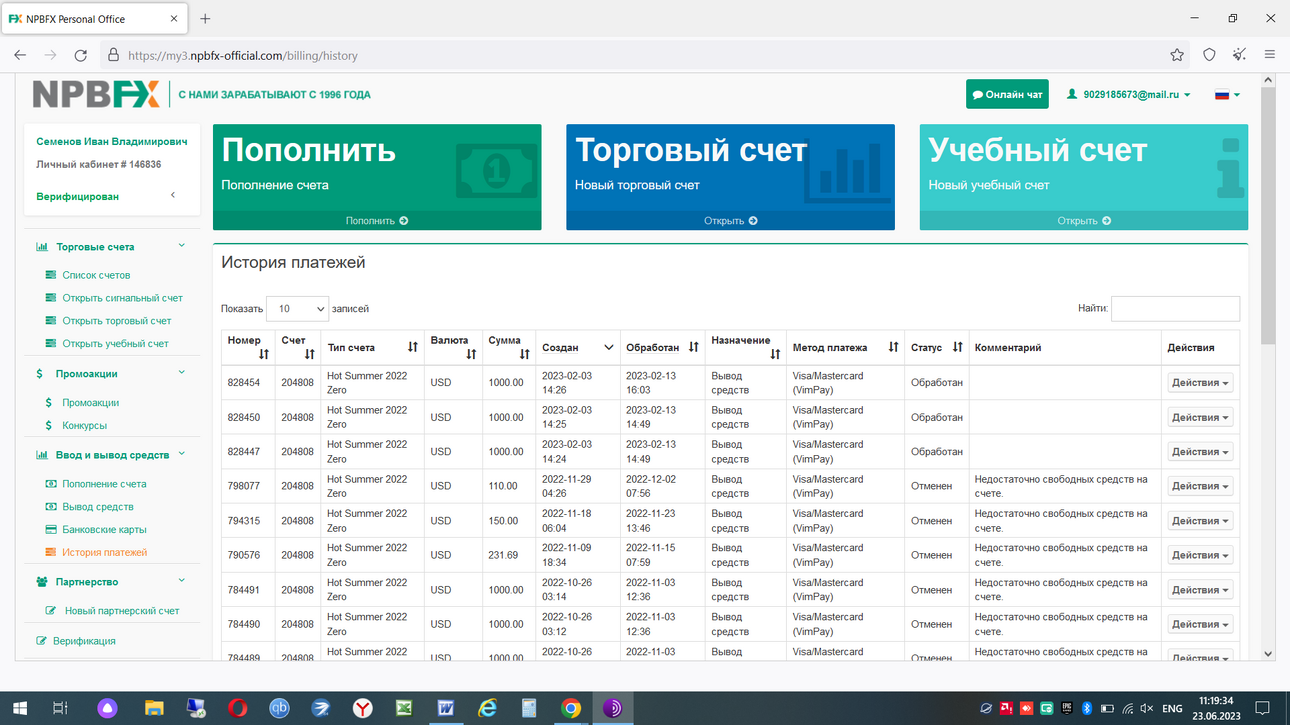
Task: Open Открыть учебный счет in the sidebar
Action: tap(115, 344)
